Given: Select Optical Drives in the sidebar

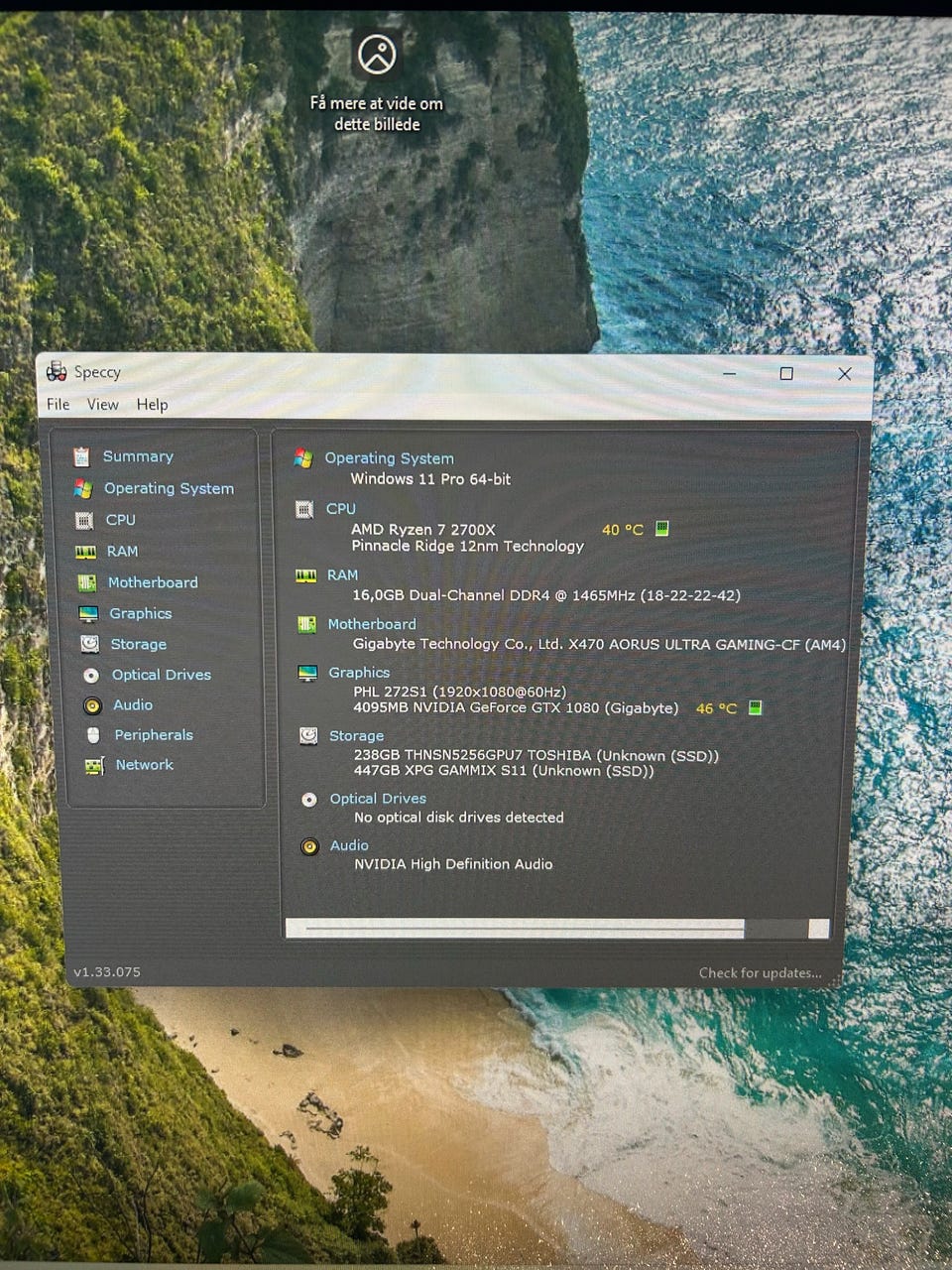Looking at the screenshot, I should coord(161,675).
